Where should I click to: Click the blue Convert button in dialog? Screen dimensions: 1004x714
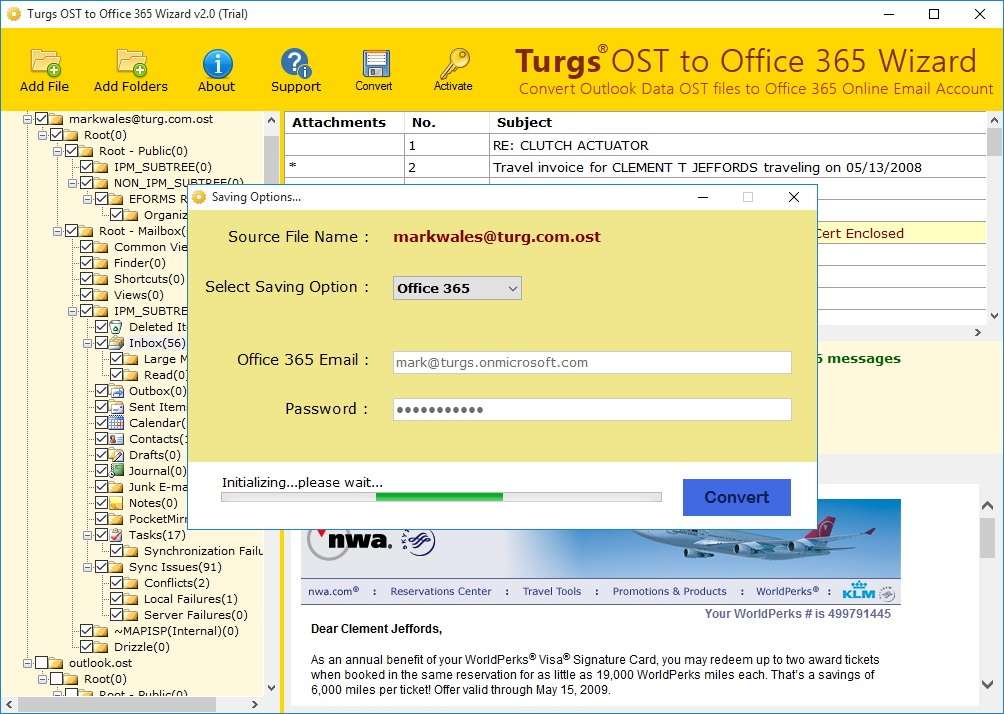(736, 497)
